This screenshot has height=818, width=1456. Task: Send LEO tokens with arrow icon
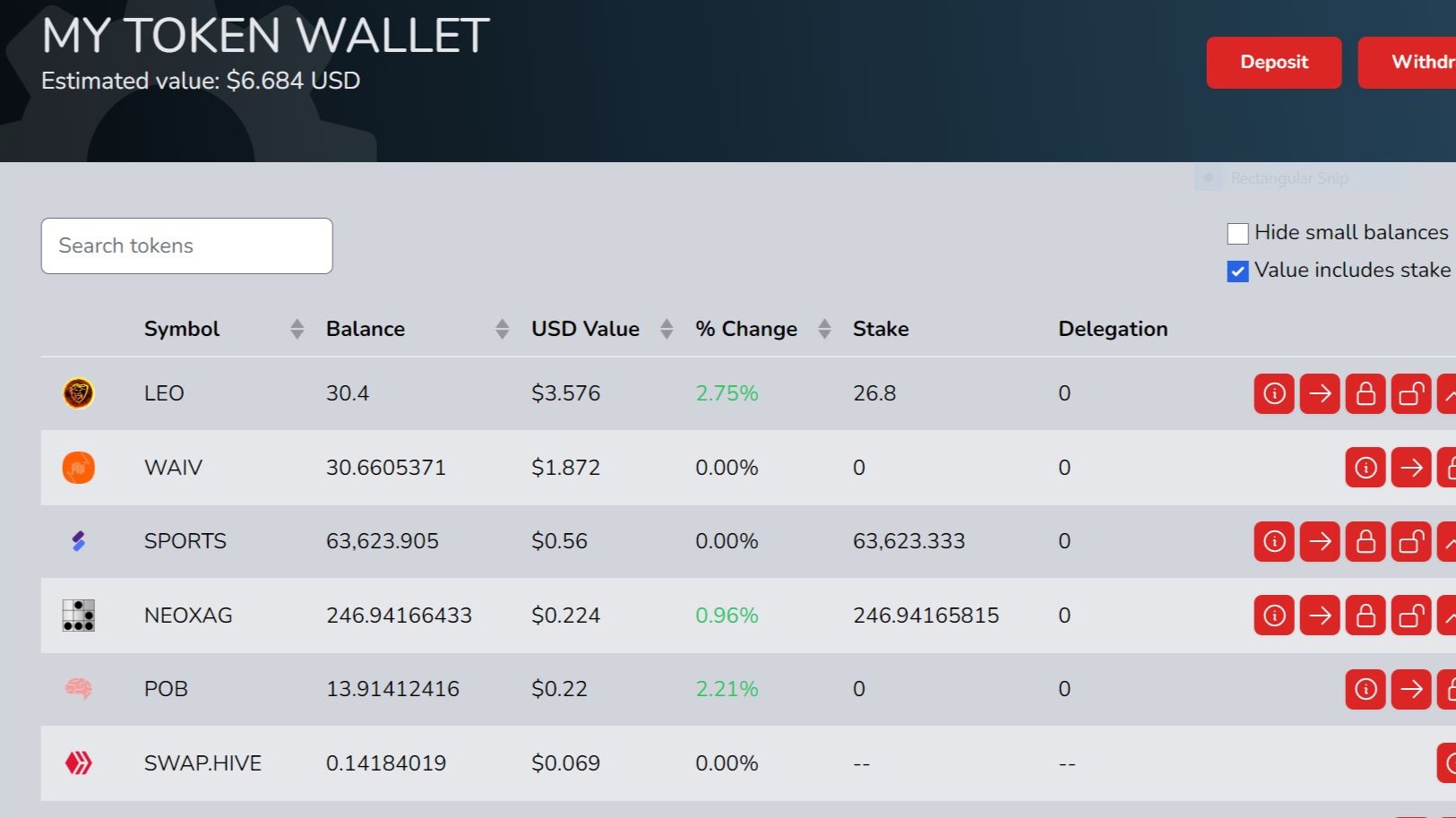click(1320, 393)
